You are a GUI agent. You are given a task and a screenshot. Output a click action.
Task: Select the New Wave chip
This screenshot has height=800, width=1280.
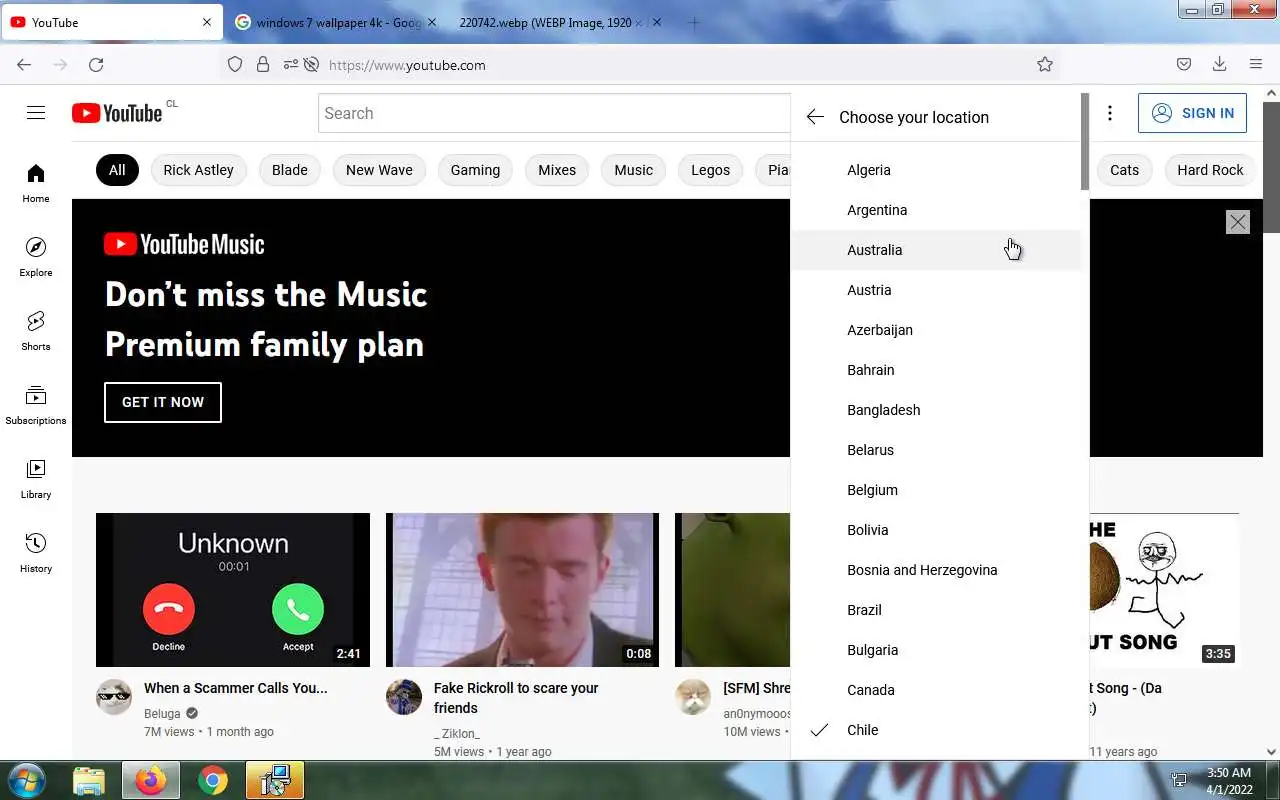click(379, 170)
